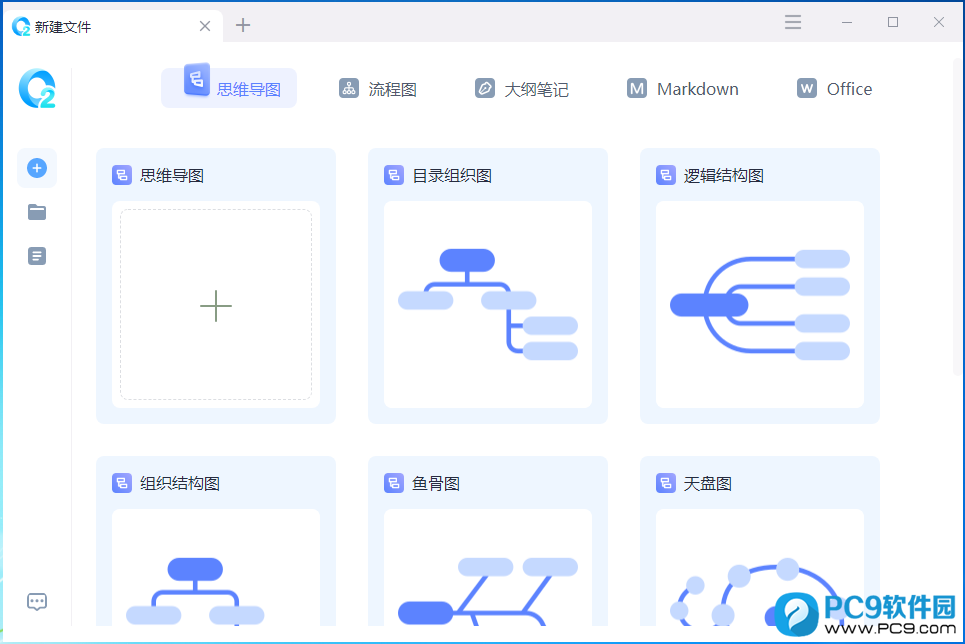The image size is (965, 644).
Task: Click the 组织结构图 card title text
Action: [180, 484]
